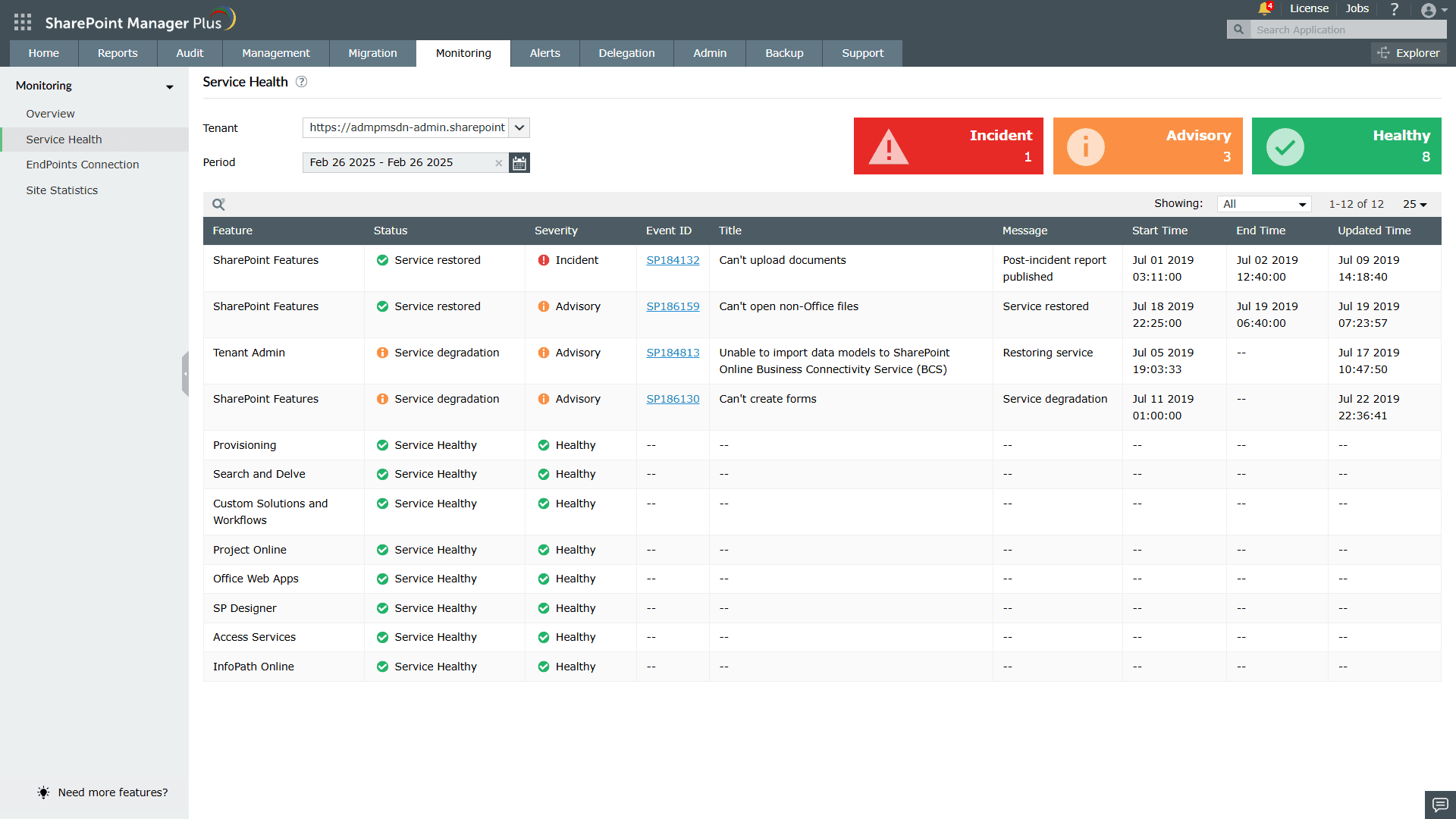The height and width of the screenshot is (819, 1456).
Task: Open the Period calendar picker icon
Action: 519,163
